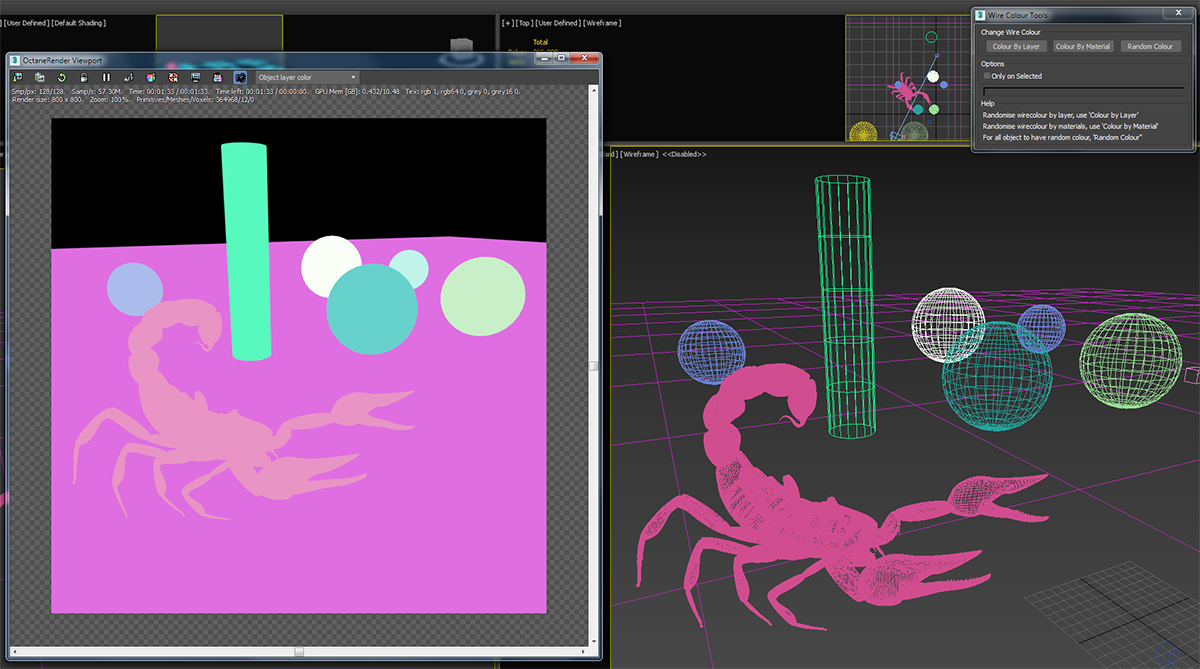This screenshot has width=1200, height=669.
Task: Click the color wheel icon in Octane toolbar
Action: coord(150,77)
